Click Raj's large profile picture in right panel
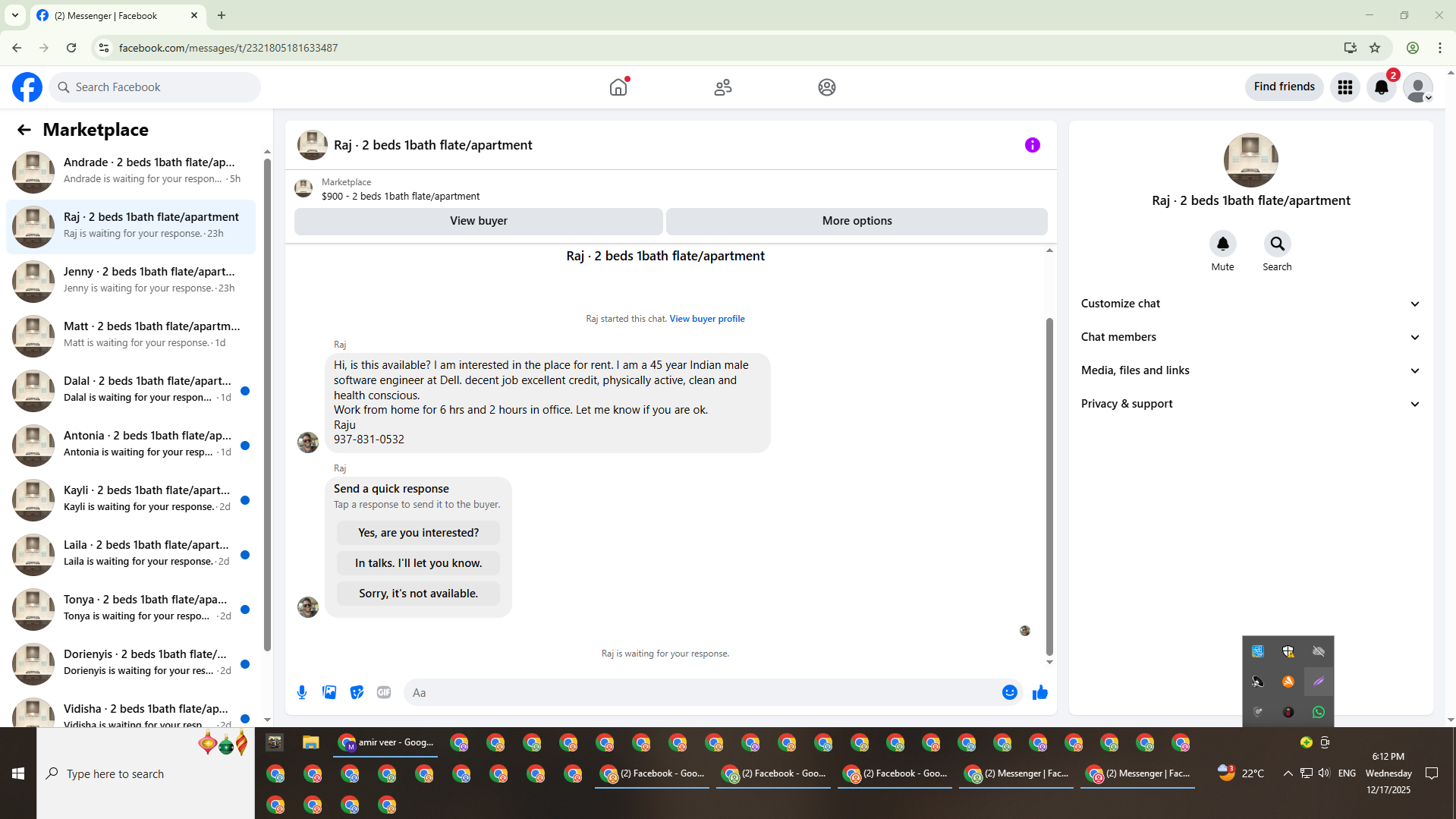 click(1250, 160)
